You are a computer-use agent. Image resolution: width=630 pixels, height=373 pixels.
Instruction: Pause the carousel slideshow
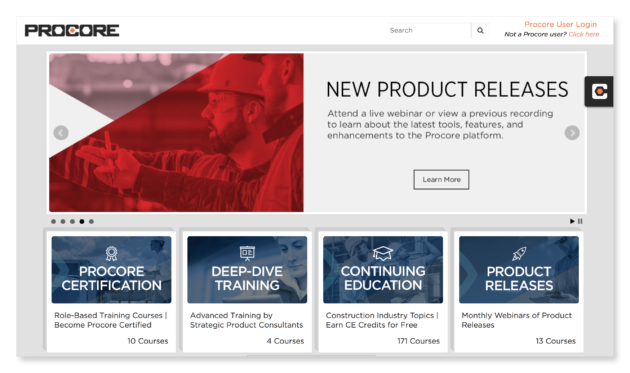(x=580, y=221)
